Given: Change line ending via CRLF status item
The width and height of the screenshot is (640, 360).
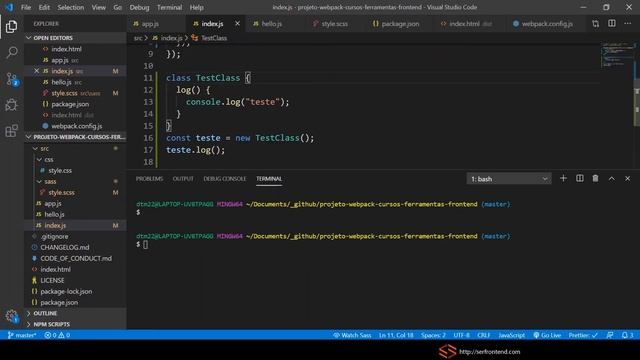Looking at the screenshot, I should point(484,335).
